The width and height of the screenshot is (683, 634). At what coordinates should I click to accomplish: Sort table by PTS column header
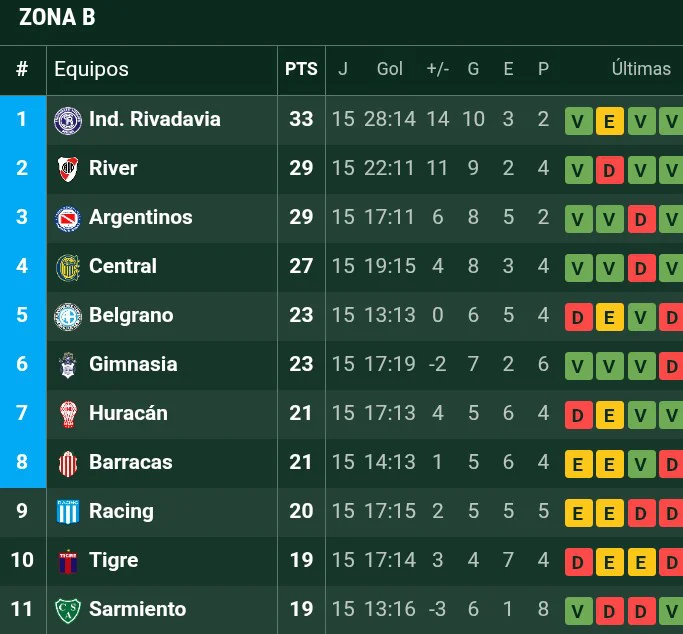(301, 69)
